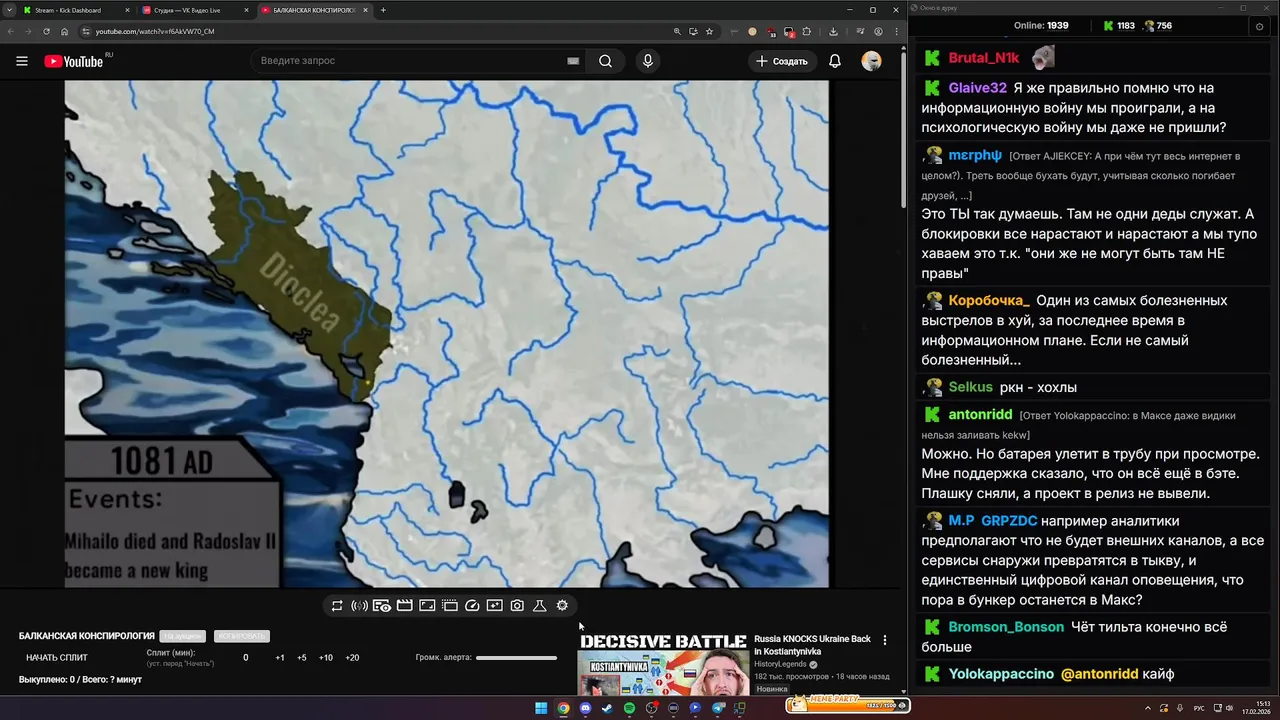1280x720 pixels.
Task: Show hidden system tray icons chevron
Action: click(x=1148, y=708)
